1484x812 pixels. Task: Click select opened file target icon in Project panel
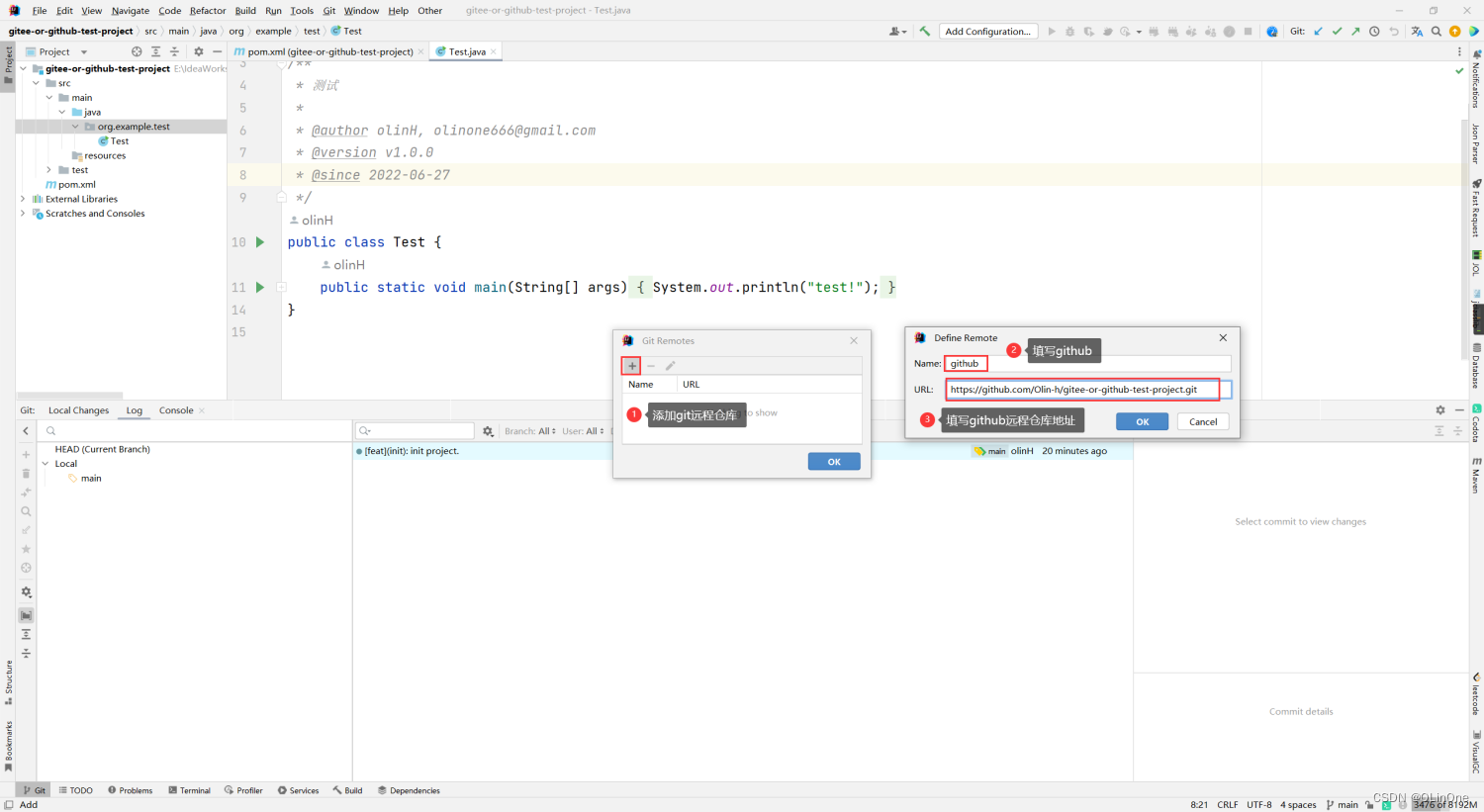137,51
